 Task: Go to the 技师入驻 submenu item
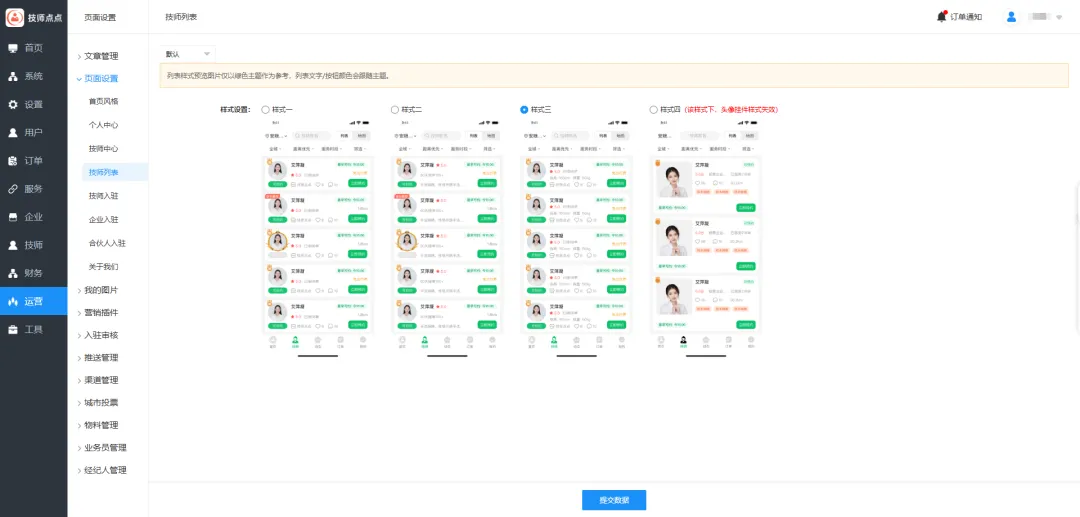(x=103, y=196)
